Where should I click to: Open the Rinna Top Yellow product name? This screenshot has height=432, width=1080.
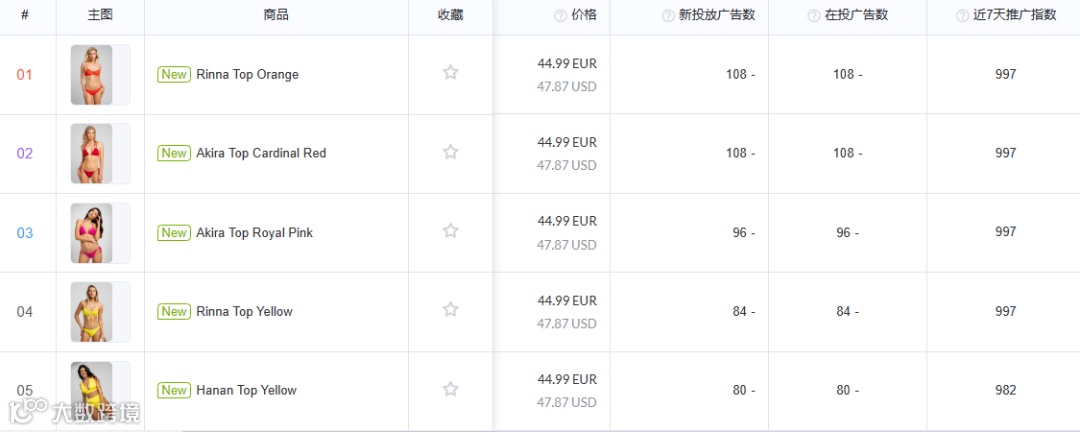click(x=244, y=311)
